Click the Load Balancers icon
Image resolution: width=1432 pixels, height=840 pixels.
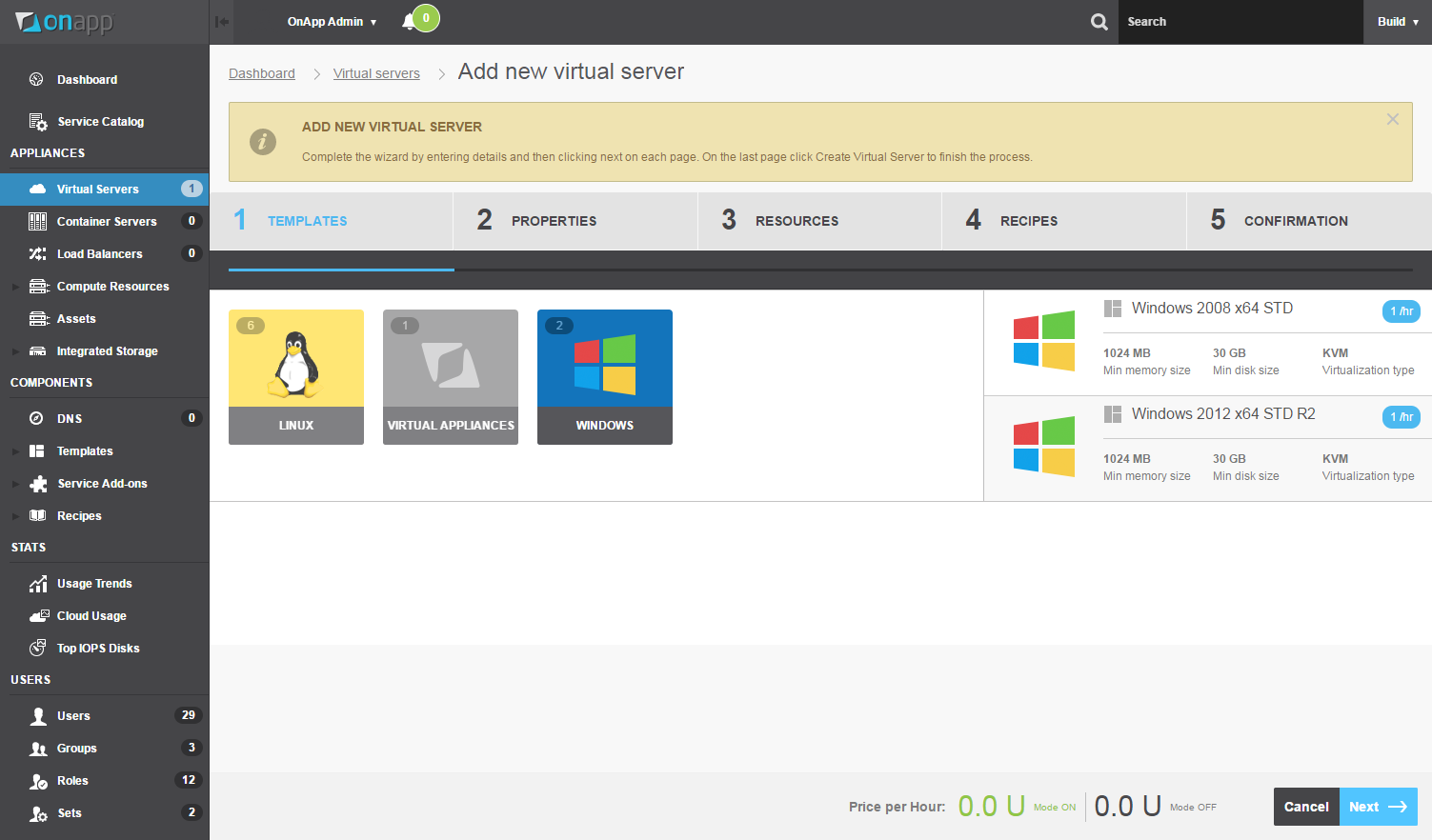pyautogui.click(x=38, y=253)
